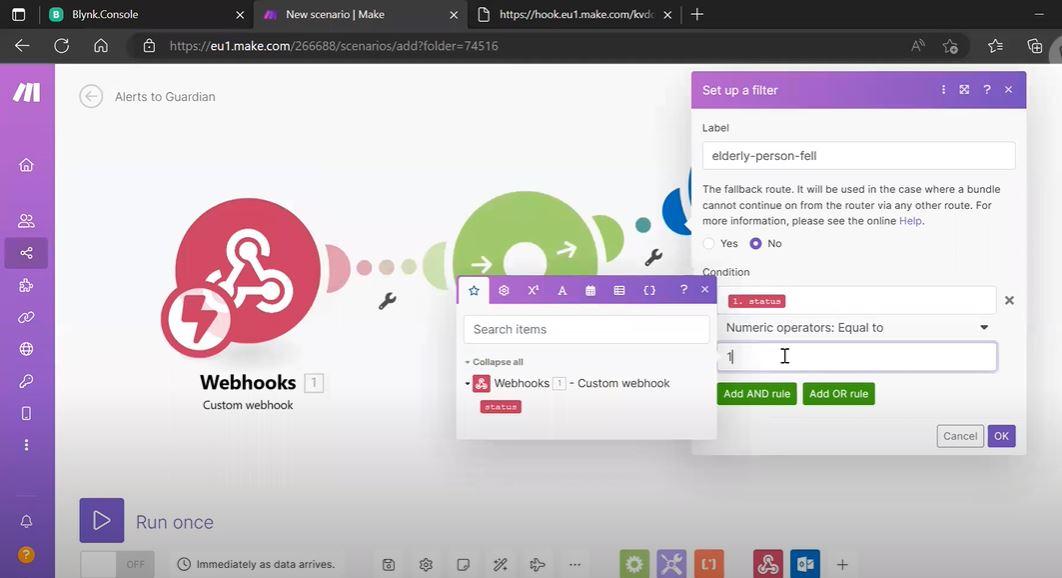Image resolution: width=1062 pixels, height=578 pixels.
Task: Expand the filter dialog to full screen
Action: point(964,89)
